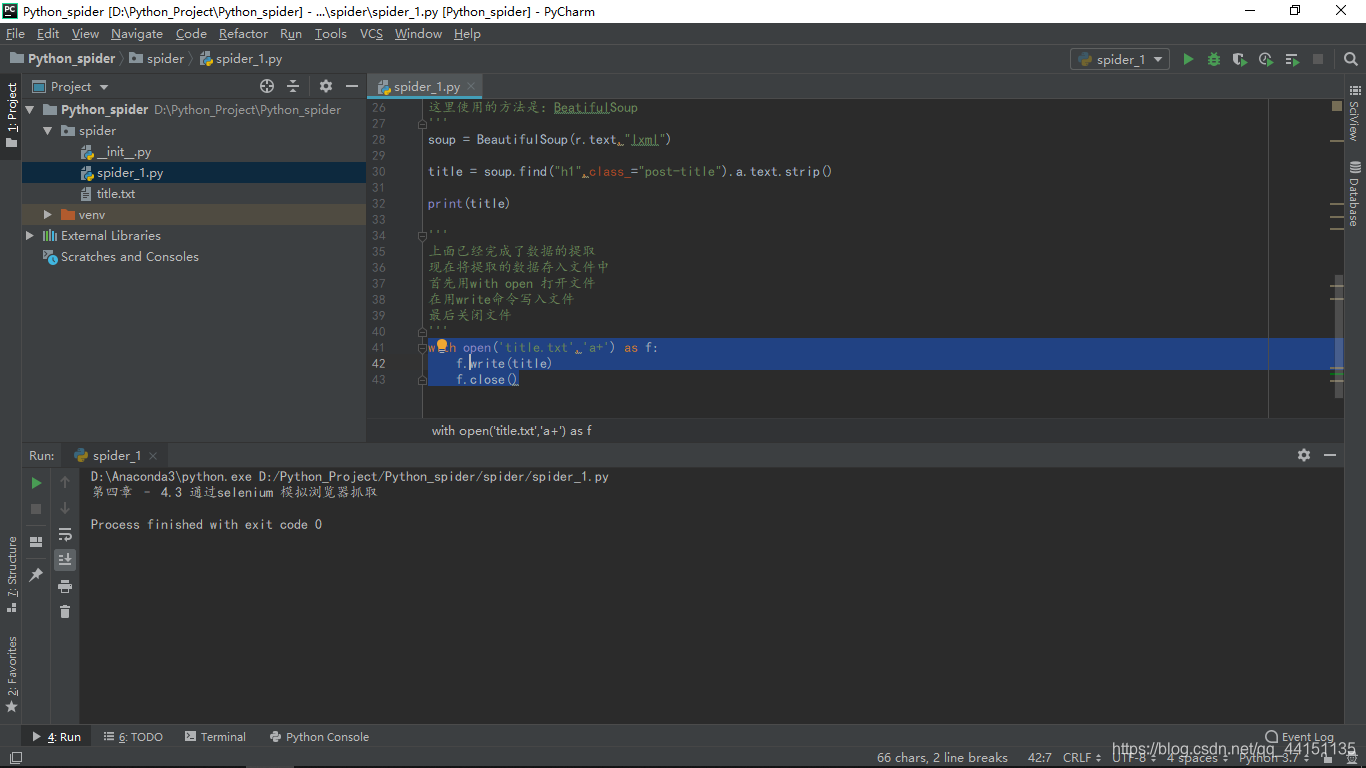Toggle pin tab in Run panel

click(36, 575)
